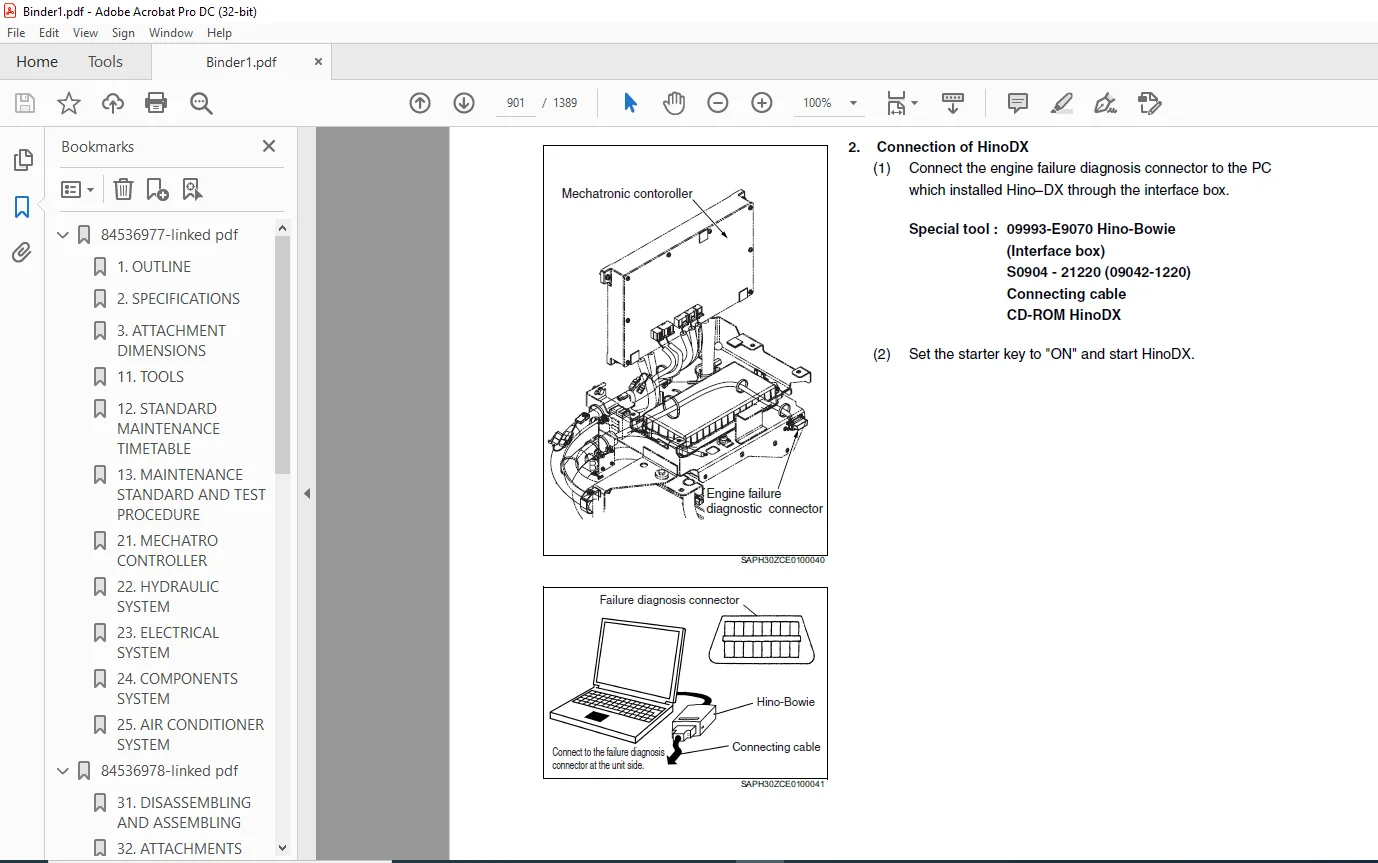The image size is (1378, 863).
Task: Open find text magnifier icon
Action: pos(201,103)
